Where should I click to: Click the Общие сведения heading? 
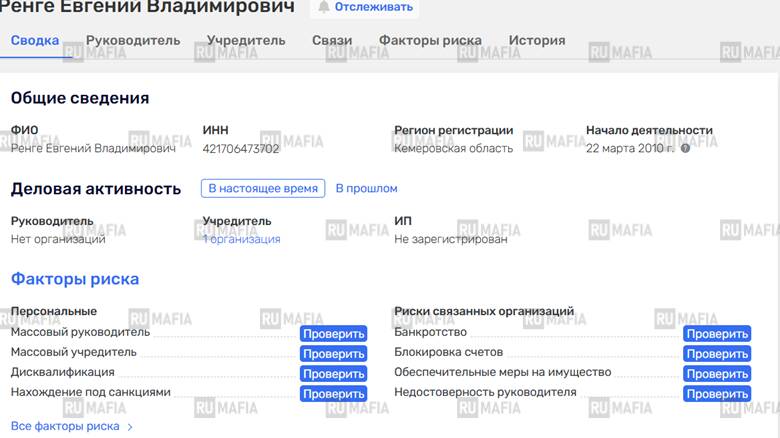click(x=80, y=98)
